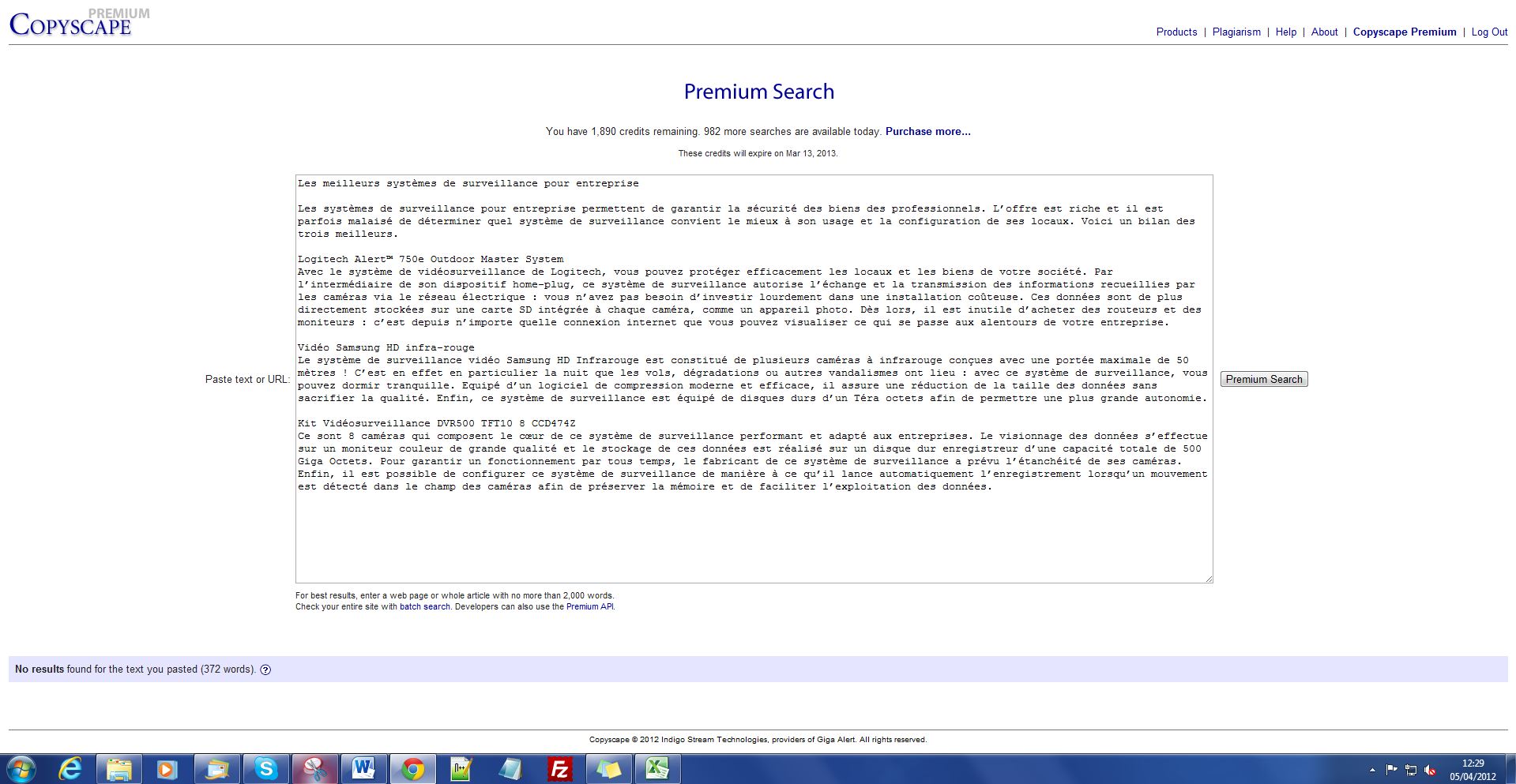The width and height of the screenshot is (1516, 784).
Task: Switch to Microsoft Word in taskbar
Action: click(x=363, y=768)
